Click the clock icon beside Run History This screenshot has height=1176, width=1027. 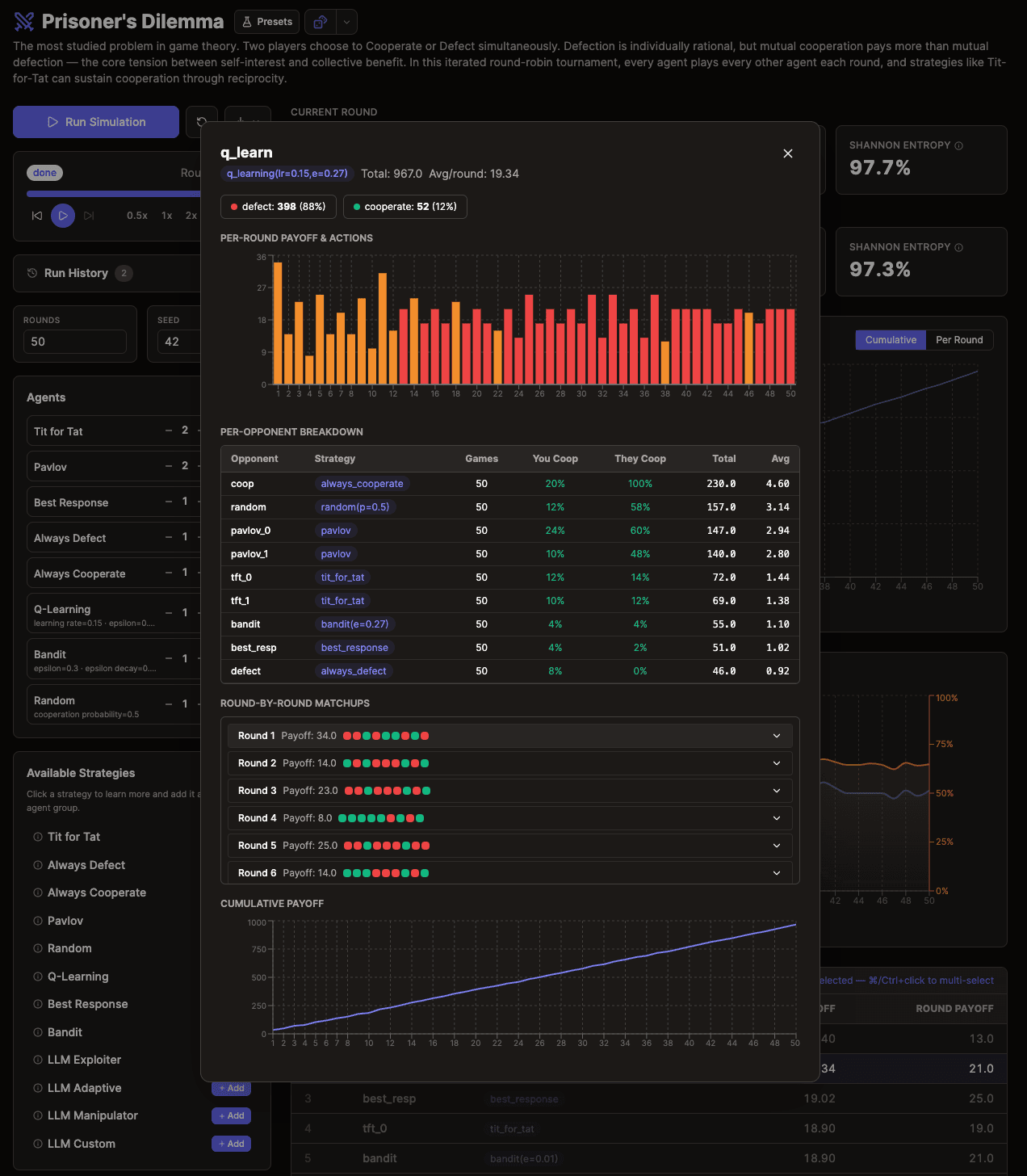(31, 273)
